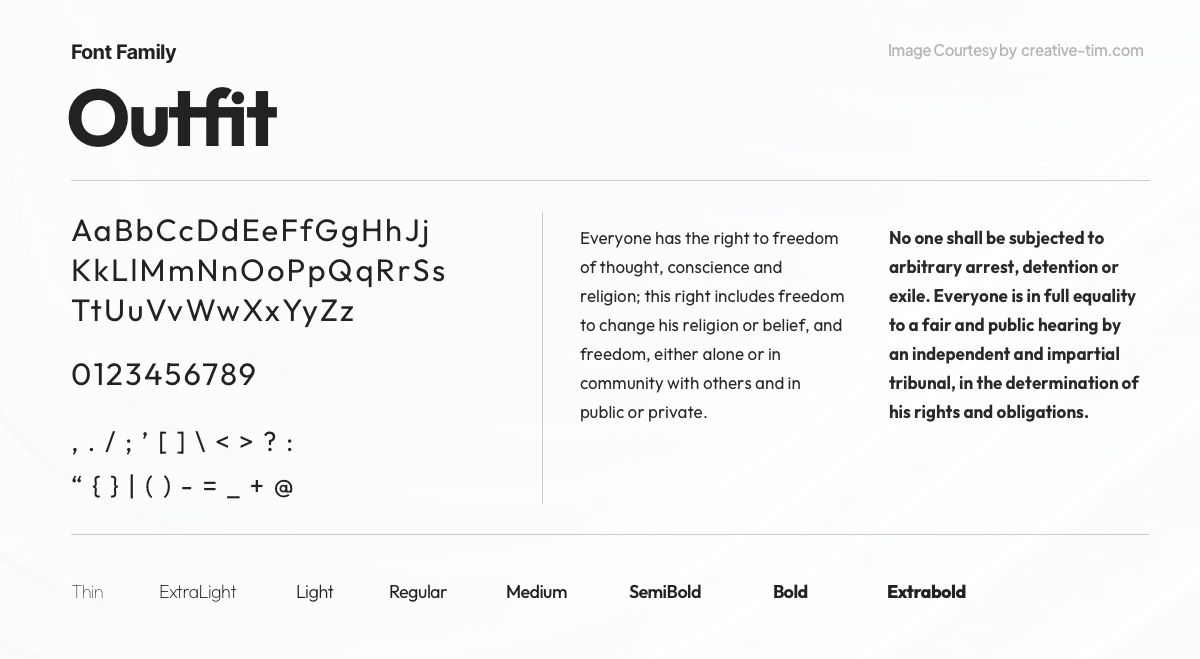Click the Medium weight label

[536, 592]
